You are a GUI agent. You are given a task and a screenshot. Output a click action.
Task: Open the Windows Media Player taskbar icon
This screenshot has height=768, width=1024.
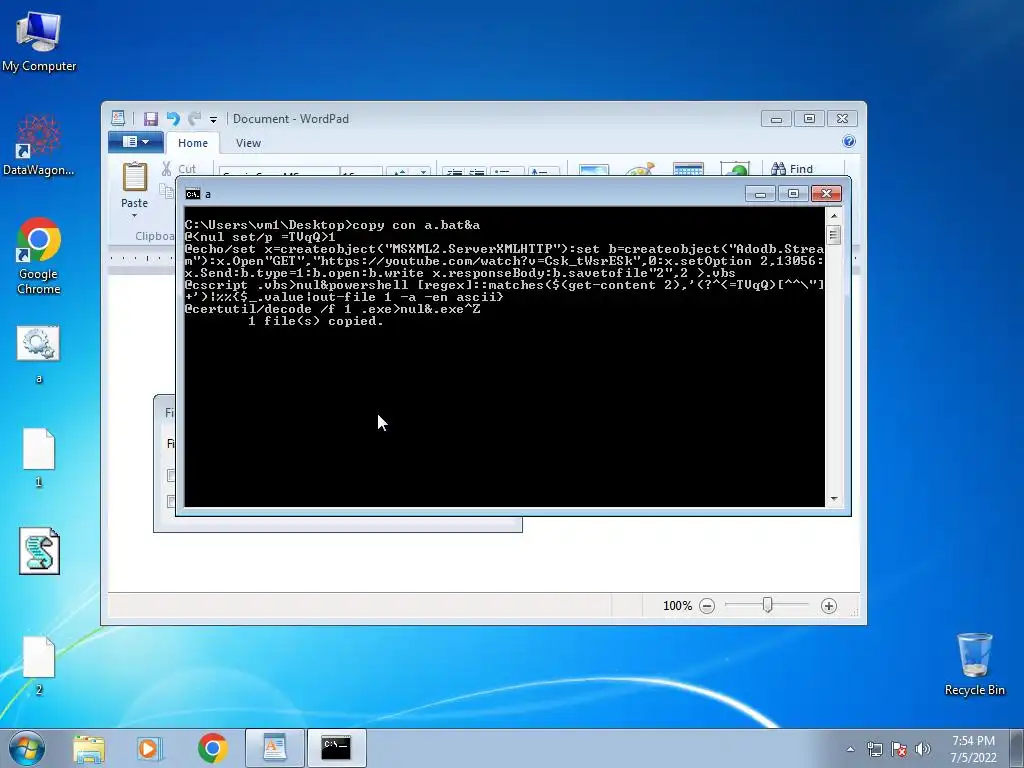tap(150, 748)
